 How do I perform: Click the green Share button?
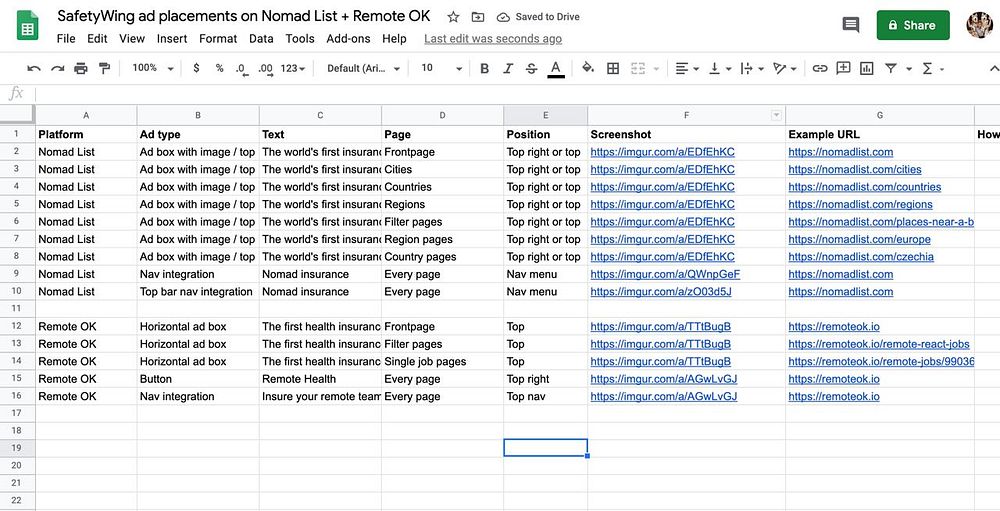tap(913, 25)
